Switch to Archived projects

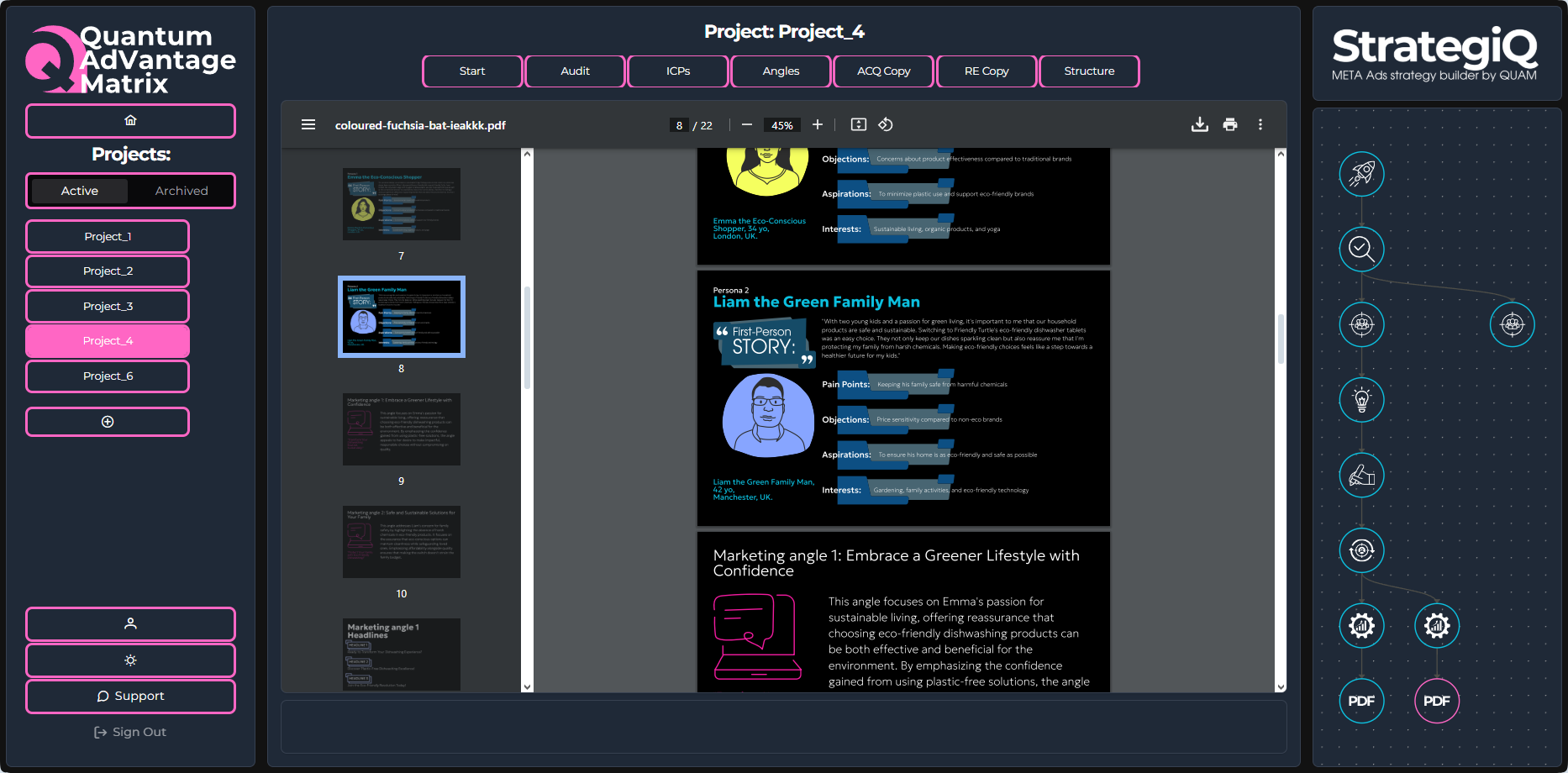pos(182,191)
